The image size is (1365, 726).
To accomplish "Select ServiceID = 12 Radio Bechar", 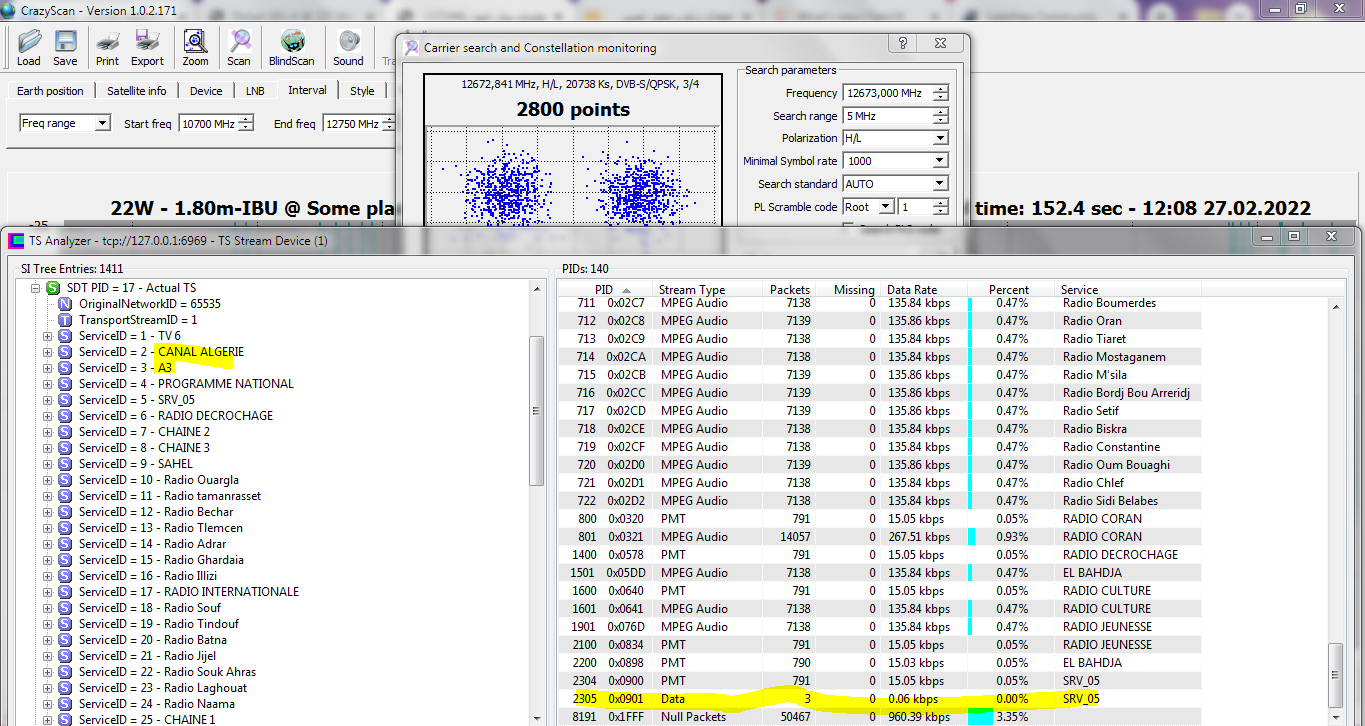I will click(156, 512).
